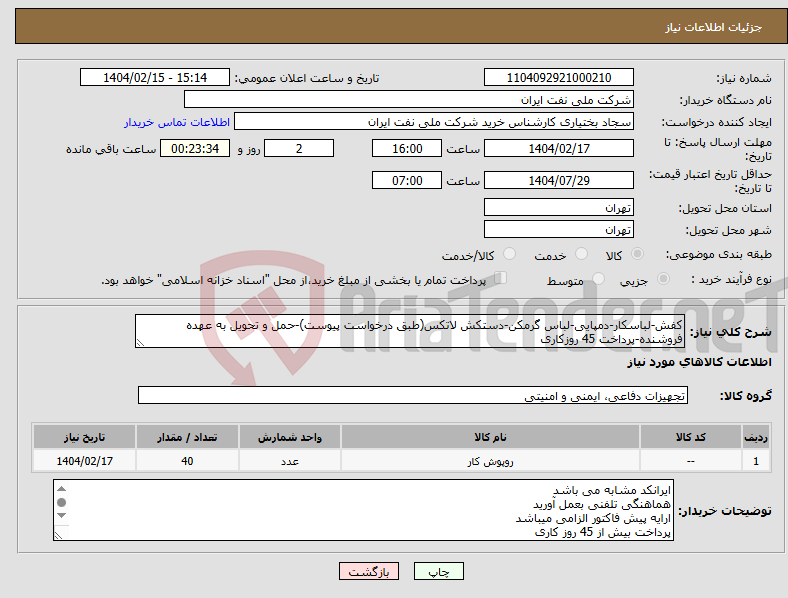Click the response deadline date 1404/02/17 field

click(559, 148)
